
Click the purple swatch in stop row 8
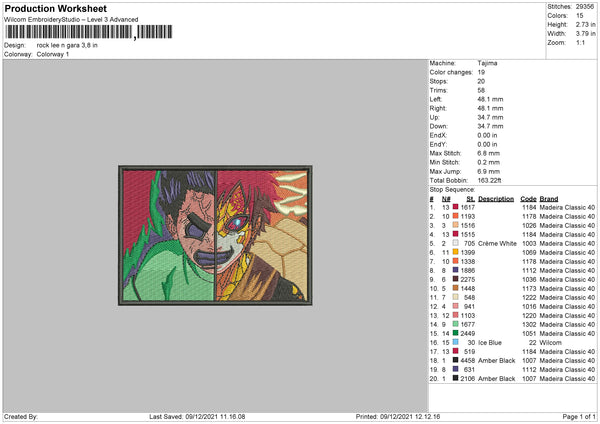click(x=455, y=270)
